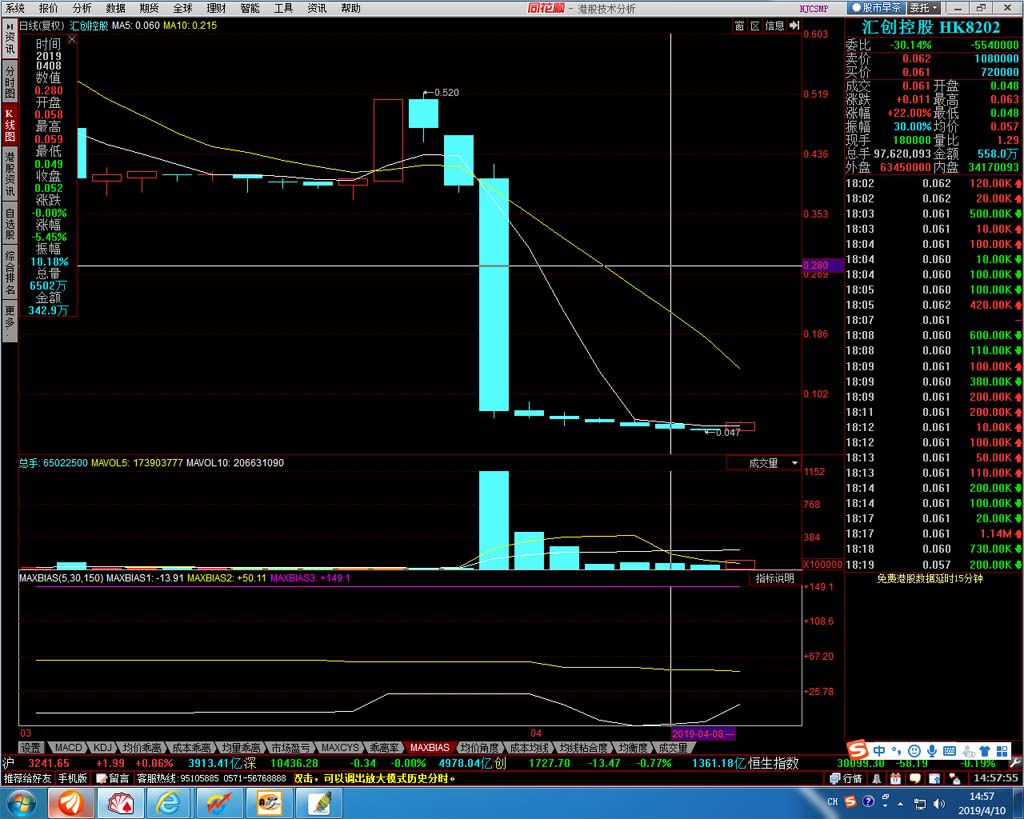Close the data tooltip panel with X
The image size is (1024, 819).
(72, 39)
